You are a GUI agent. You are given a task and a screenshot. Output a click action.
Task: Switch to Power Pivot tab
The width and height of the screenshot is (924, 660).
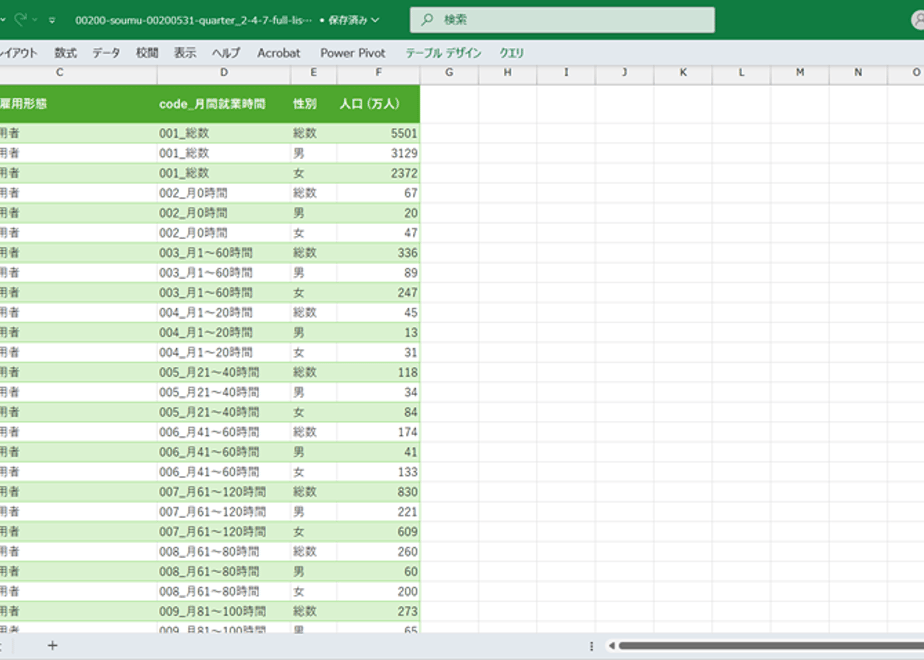[353, 53]
